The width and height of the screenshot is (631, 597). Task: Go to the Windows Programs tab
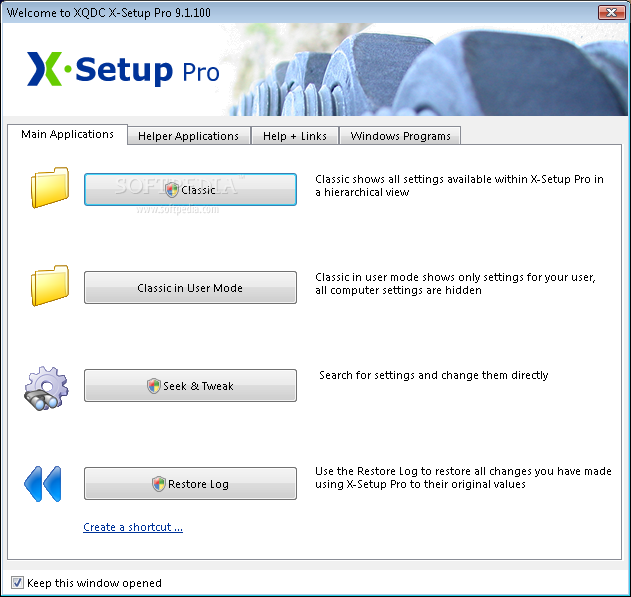tap(400, 136)
